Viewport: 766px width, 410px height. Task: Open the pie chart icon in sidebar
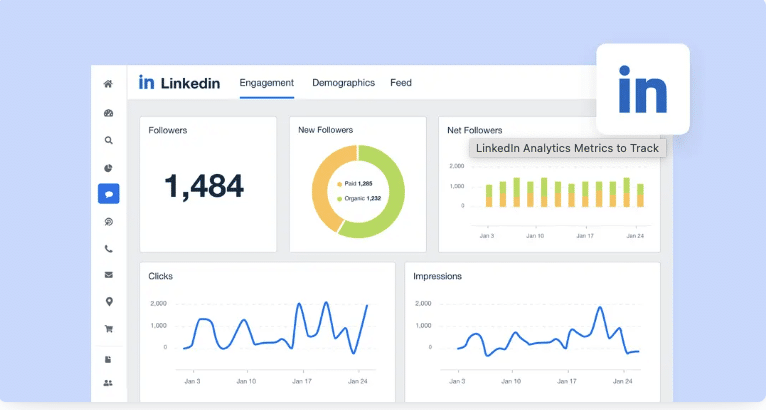coord(108,168)
